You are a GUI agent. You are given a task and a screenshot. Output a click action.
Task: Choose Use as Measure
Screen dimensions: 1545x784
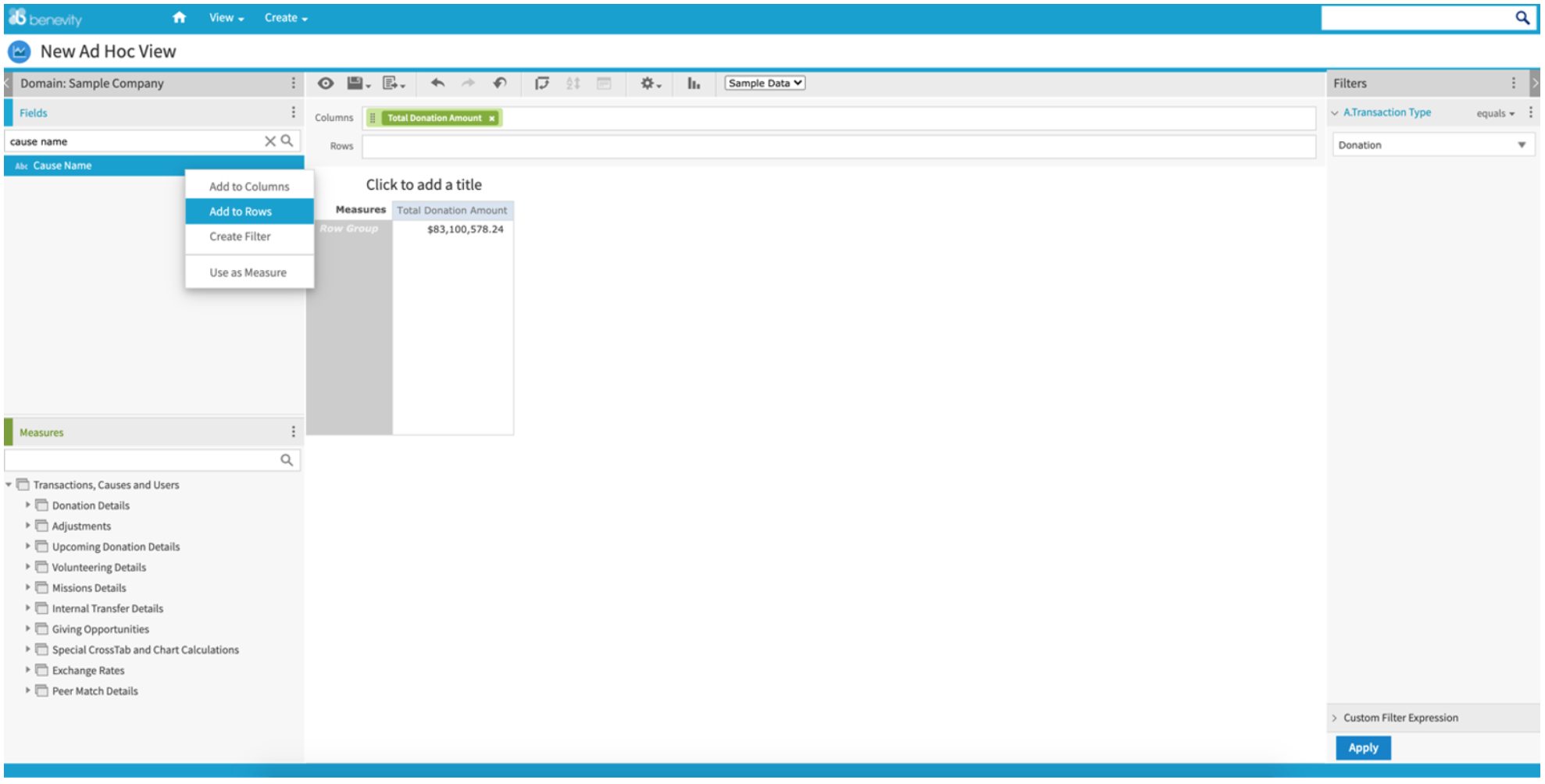pyautogui.click(x=249, y=273)
